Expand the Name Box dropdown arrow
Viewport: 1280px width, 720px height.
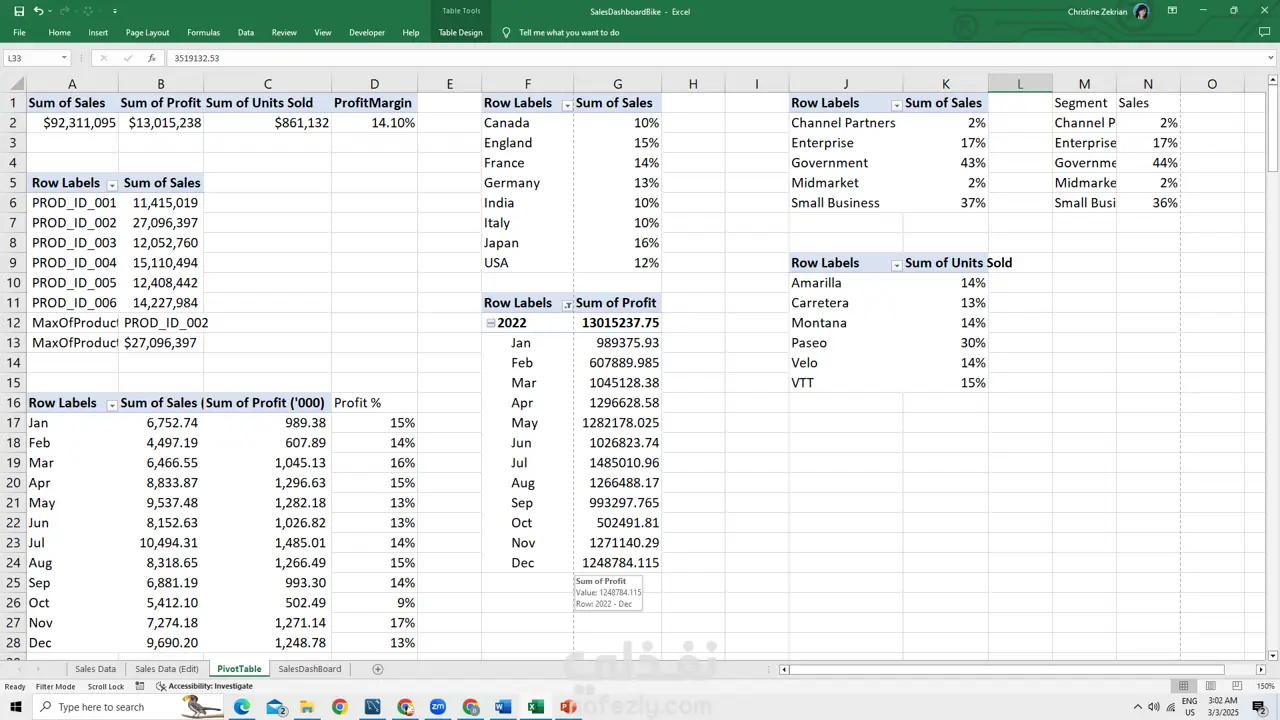tap(64, 58)
